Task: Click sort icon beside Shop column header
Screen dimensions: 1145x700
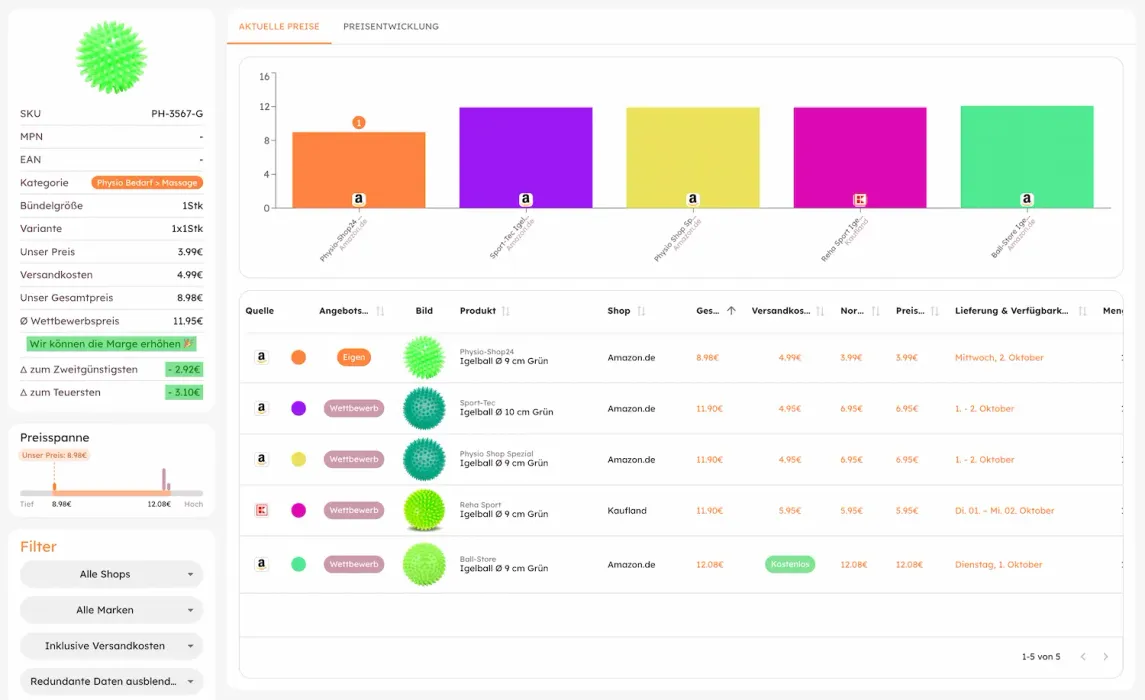Action: click(x=641, y=311)
